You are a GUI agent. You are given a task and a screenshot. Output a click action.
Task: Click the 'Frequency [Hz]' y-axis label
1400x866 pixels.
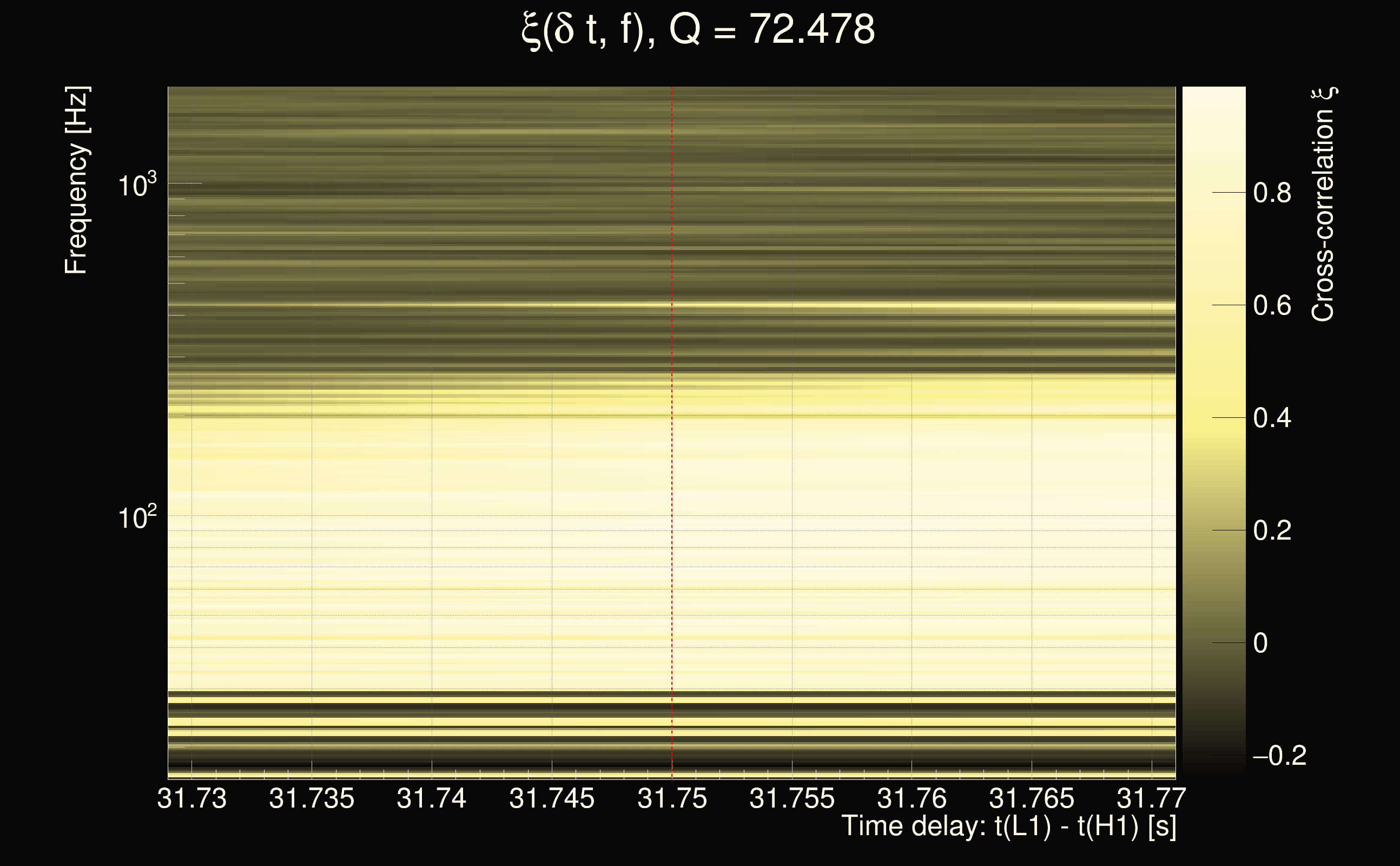tap(77, 180)
